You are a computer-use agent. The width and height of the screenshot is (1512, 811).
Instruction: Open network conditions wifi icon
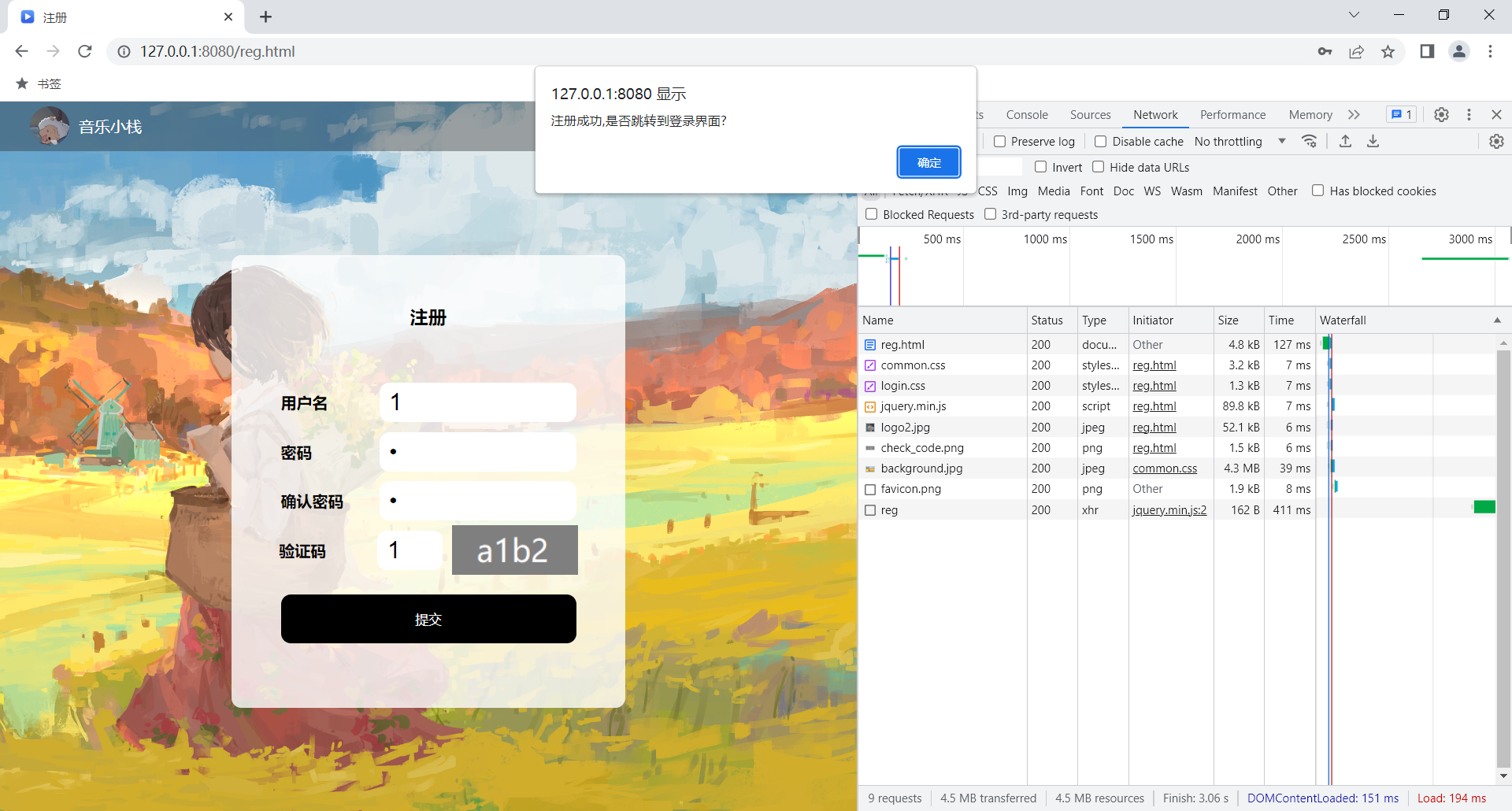click(x=1309, y=141)
